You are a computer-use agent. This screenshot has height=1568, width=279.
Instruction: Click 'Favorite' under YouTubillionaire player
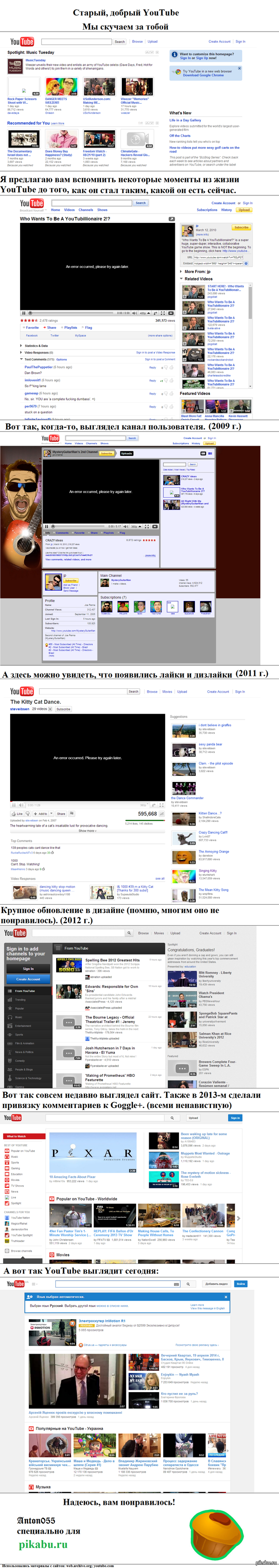click(x=32, y=327)
